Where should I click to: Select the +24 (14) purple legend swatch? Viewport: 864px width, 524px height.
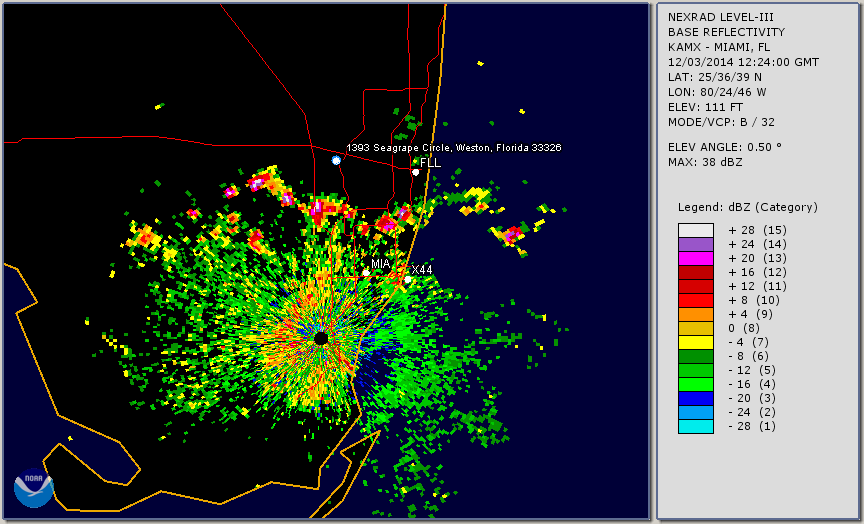(695, 244)
